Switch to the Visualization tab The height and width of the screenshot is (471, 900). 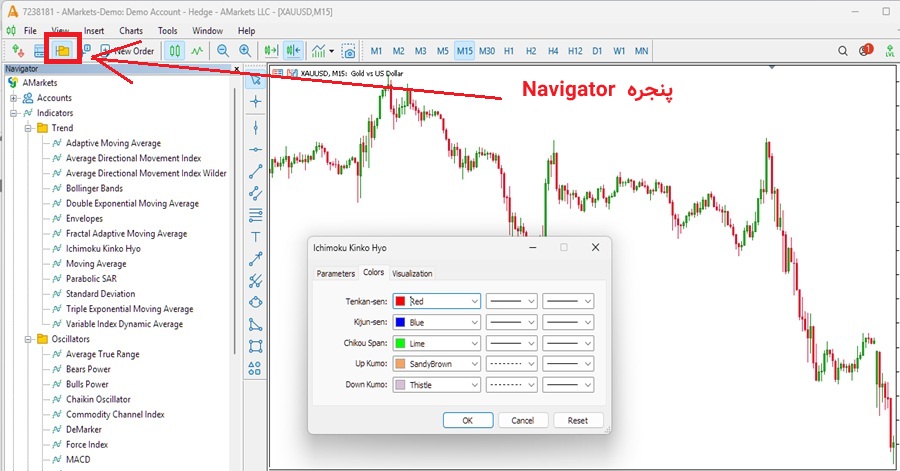(x=412, y=274)
